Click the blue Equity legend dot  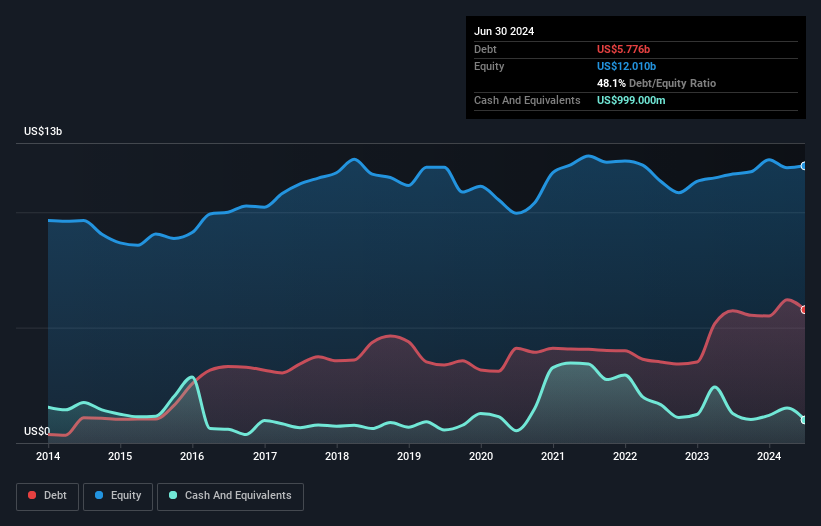point(99,495)
